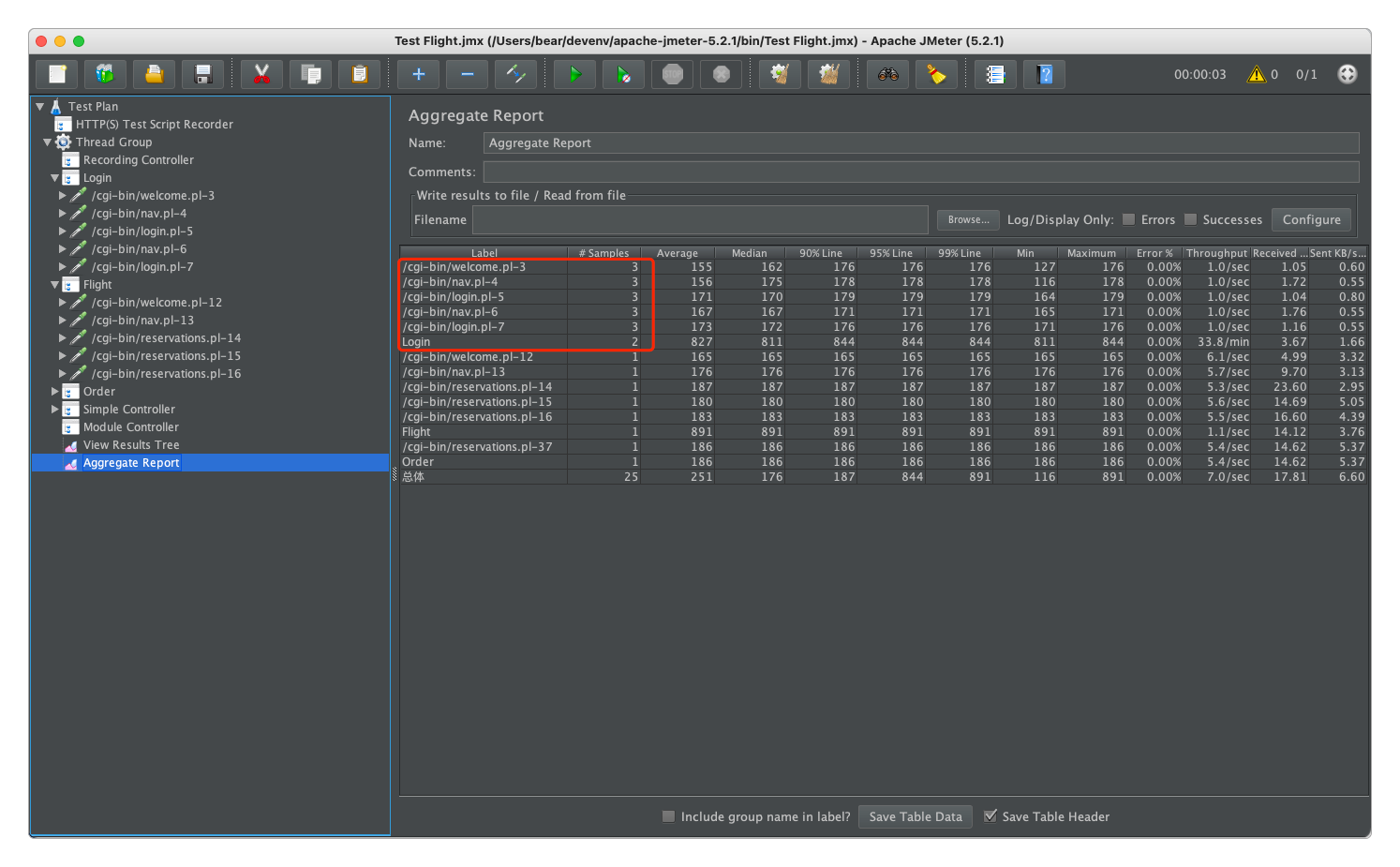The height and width of the screenshot is (867, 1400).
Task: Click the Paste clipboard icon
Action: pyautogui.click(x=359, y=74)
